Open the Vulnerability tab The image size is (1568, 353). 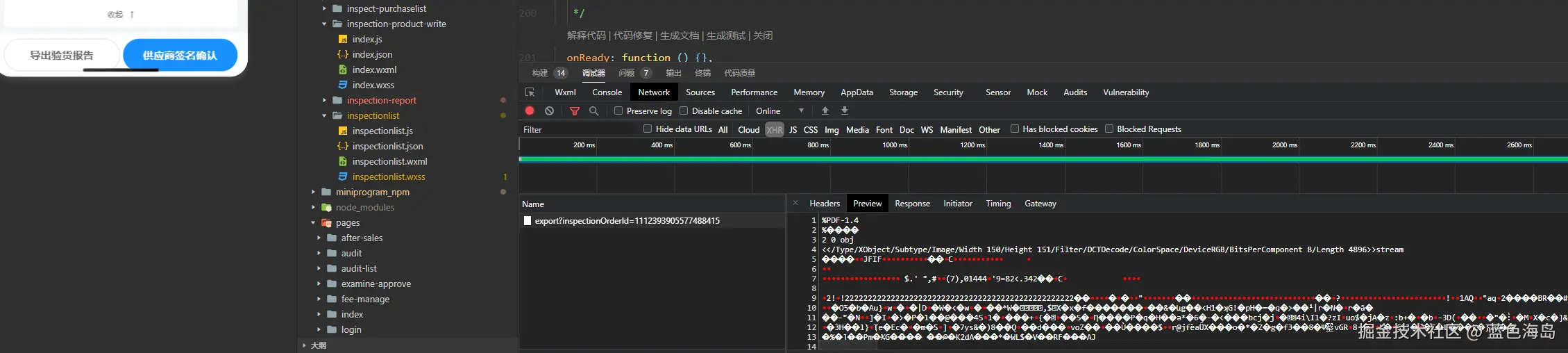(x=1126, y=92)
